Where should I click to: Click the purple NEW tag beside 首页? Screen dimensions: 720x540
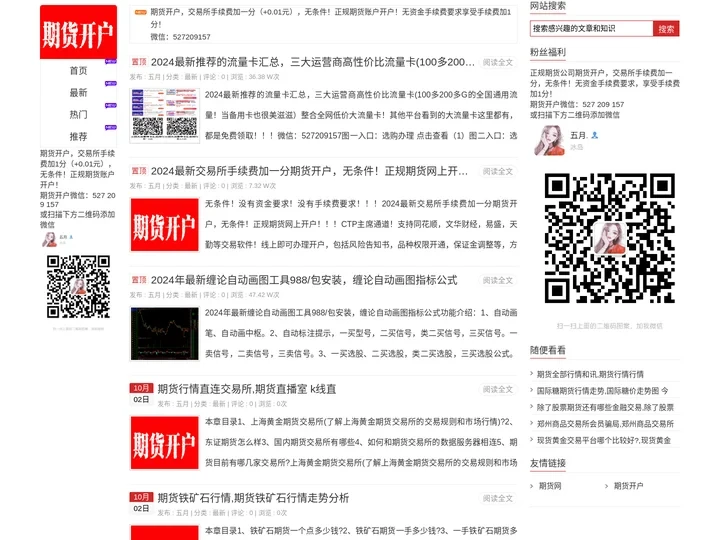(111, 61)
